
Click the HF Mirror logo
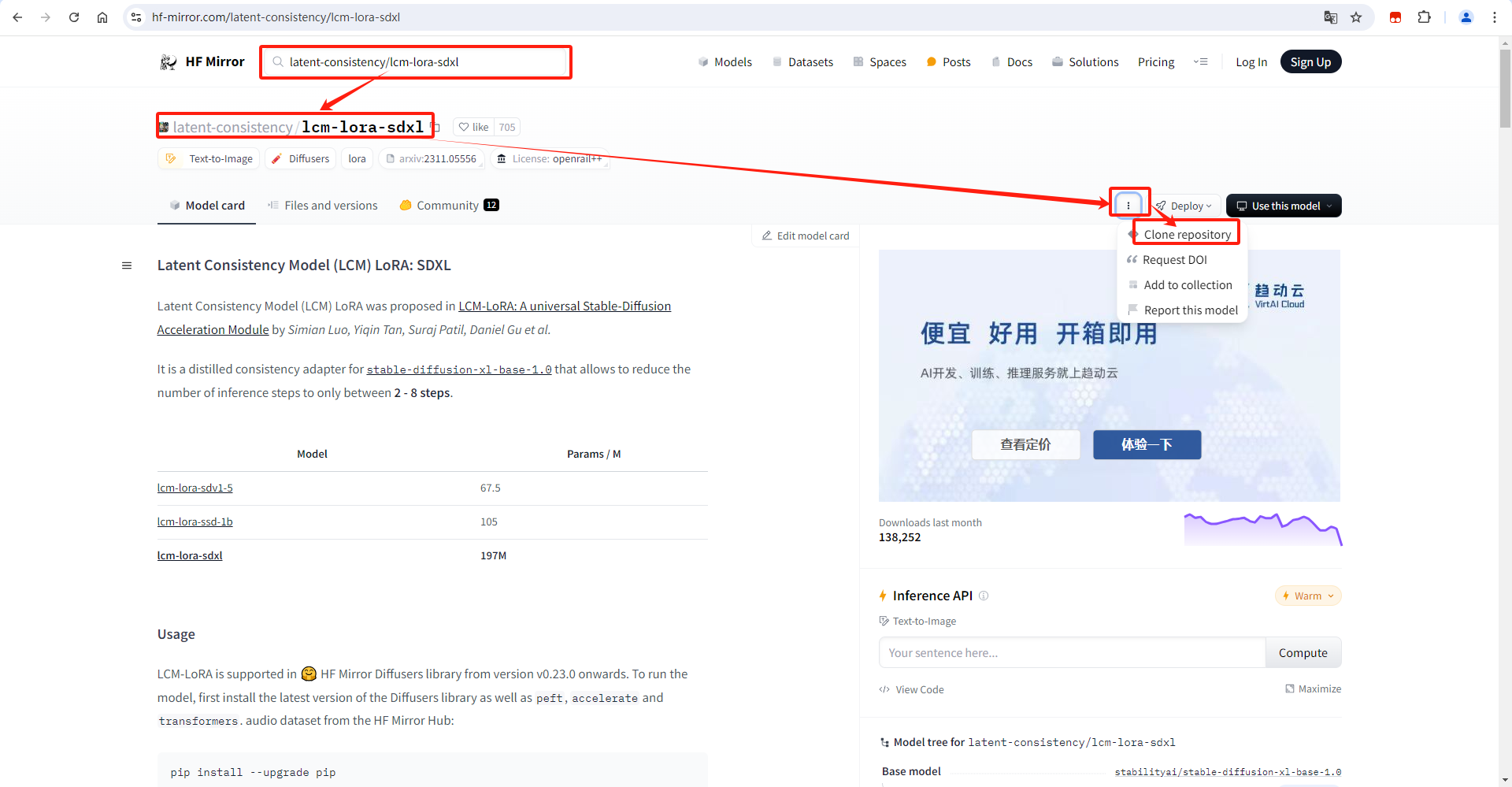202,61
